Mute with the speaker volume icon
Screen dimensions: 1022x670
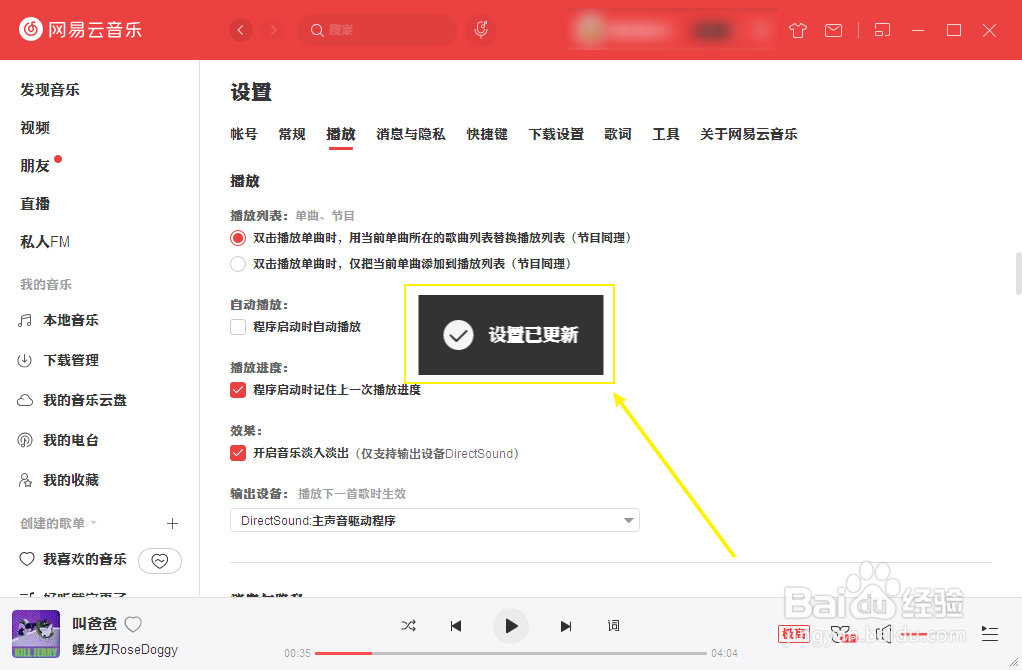coord(883,634)
